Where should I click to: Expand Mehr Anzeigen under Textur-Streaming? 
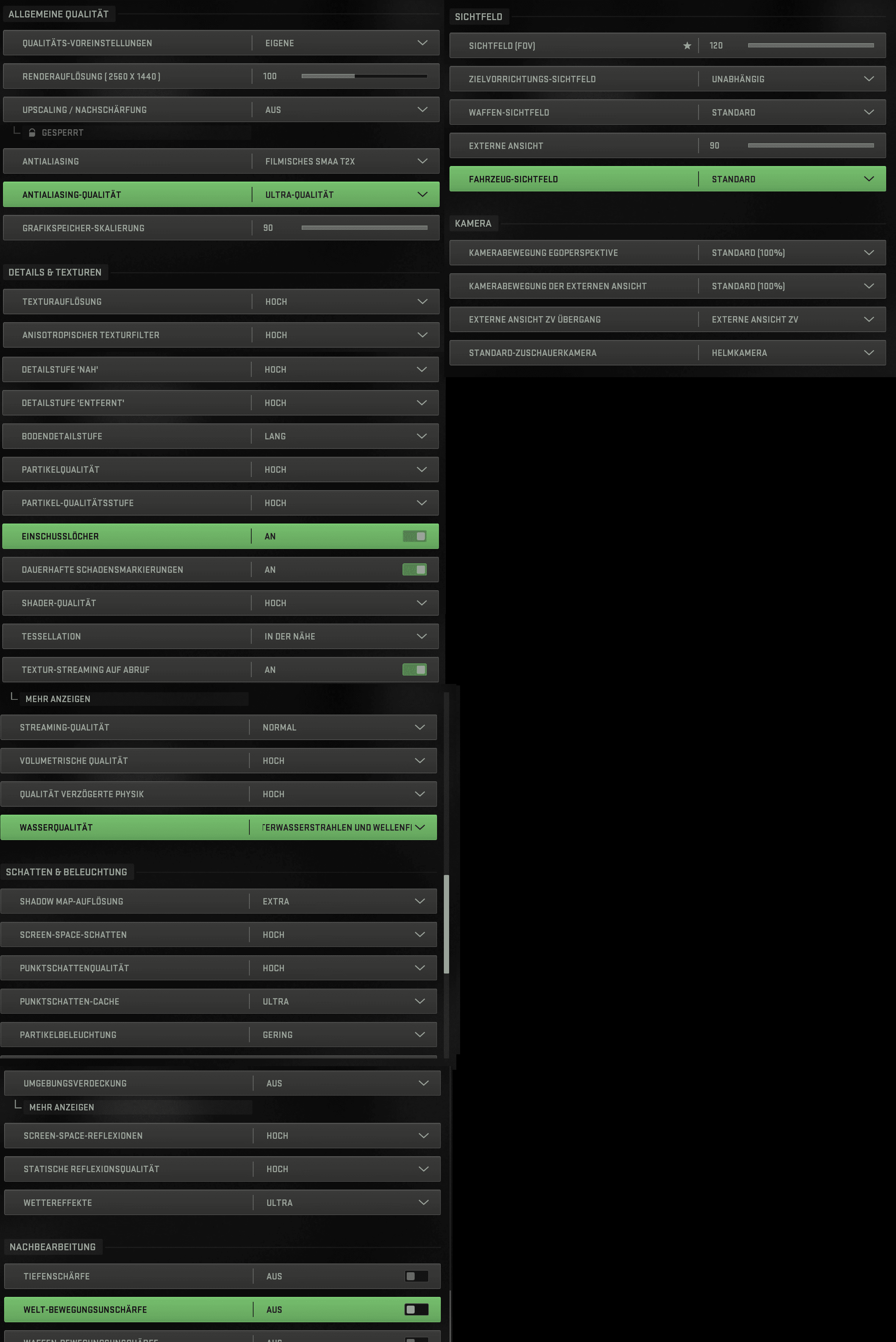point(58,699)
